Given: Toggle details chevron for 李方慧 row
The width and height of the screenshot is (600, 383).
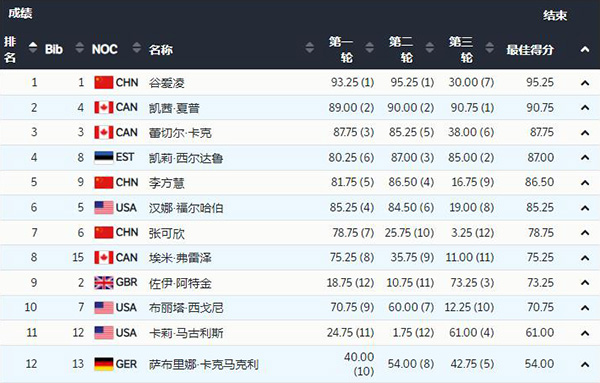Looking at the screenshot, I should (x=585, y=183).
